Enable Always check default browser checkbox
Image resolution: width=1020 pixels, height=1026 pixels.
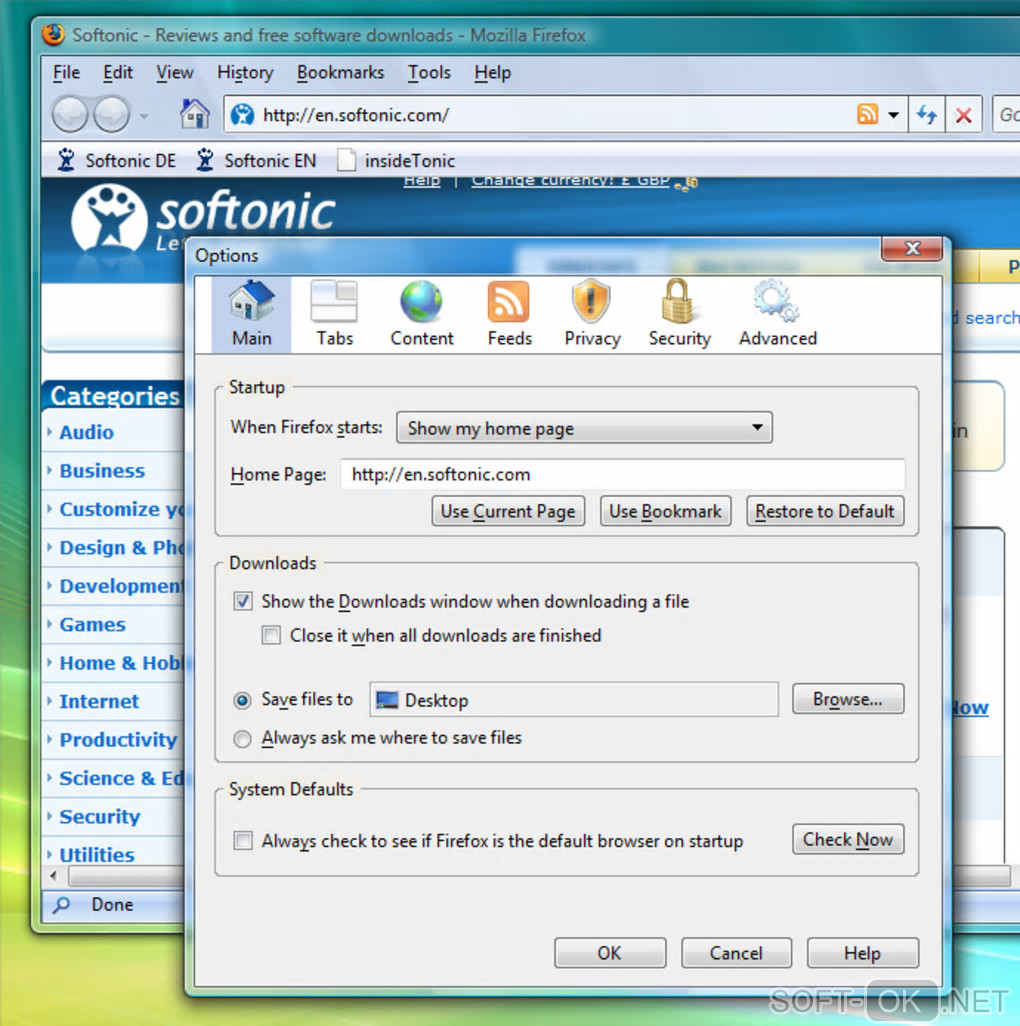point(243,840)
